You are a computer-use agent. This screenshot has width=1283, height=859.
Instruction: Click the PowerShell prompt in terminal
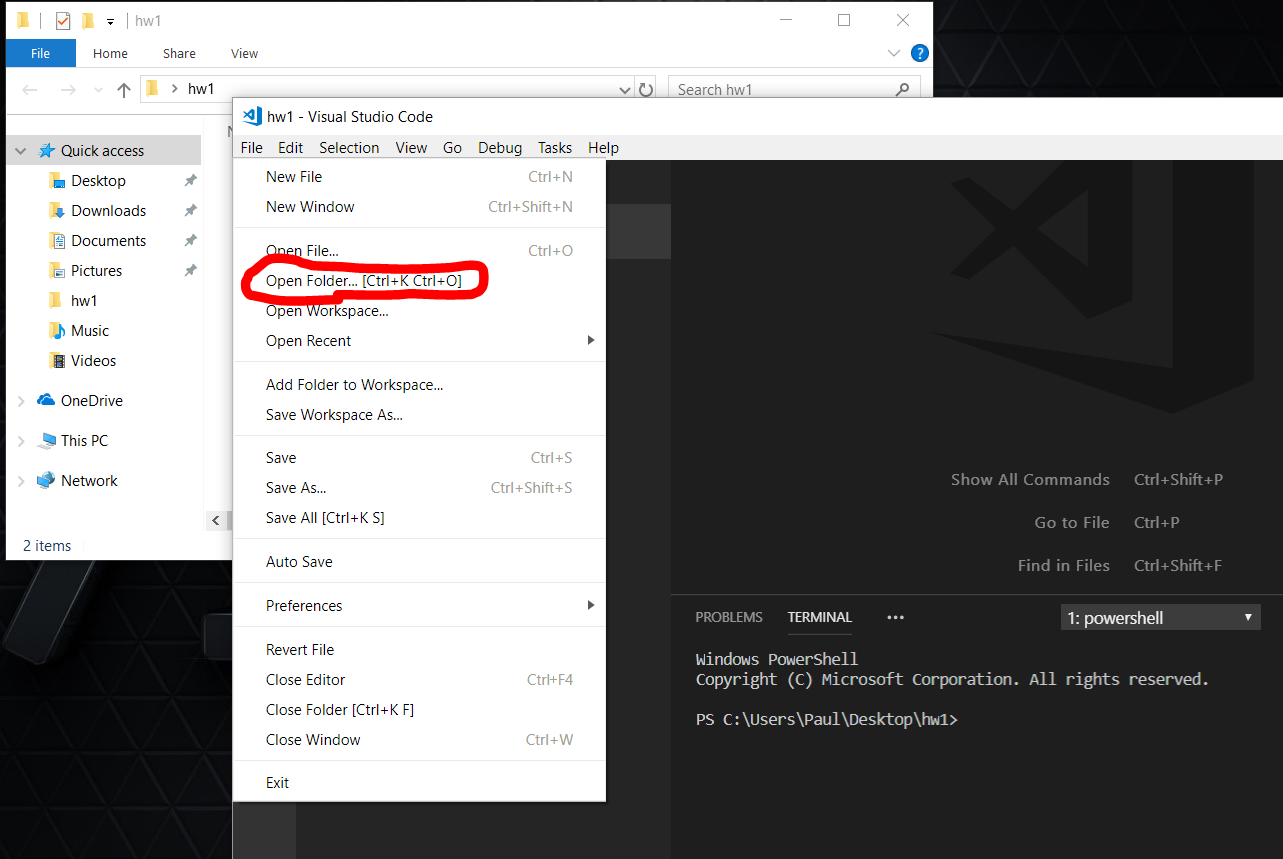(826, 720)
